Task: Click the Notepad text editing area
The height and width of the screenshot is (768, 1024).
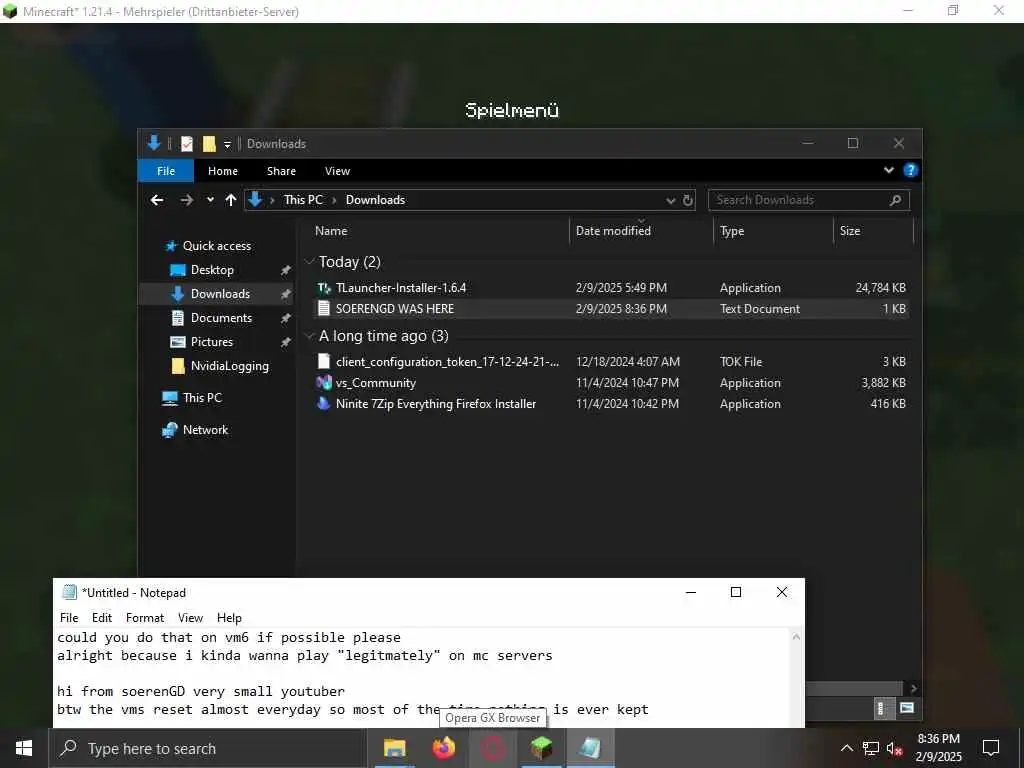Action: (422, 677)
